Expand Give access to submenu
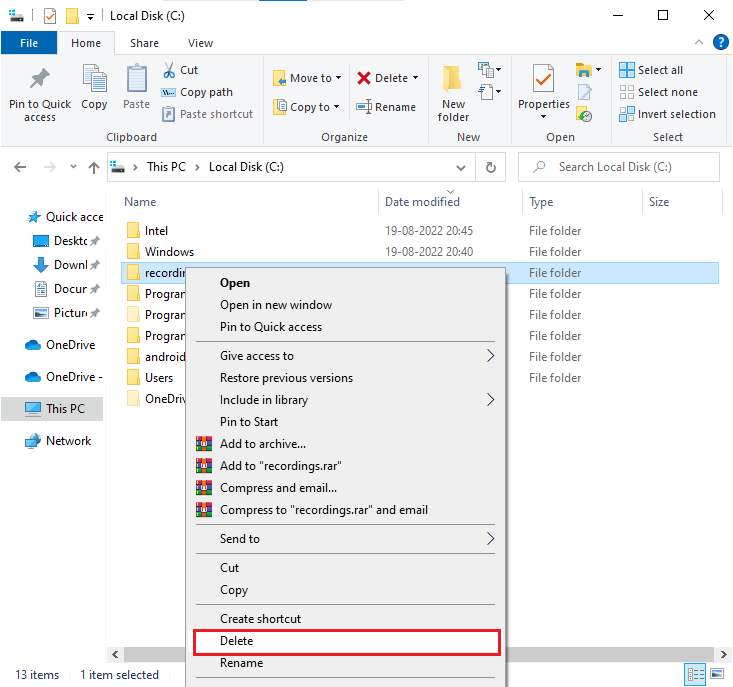 coord(345,356)
